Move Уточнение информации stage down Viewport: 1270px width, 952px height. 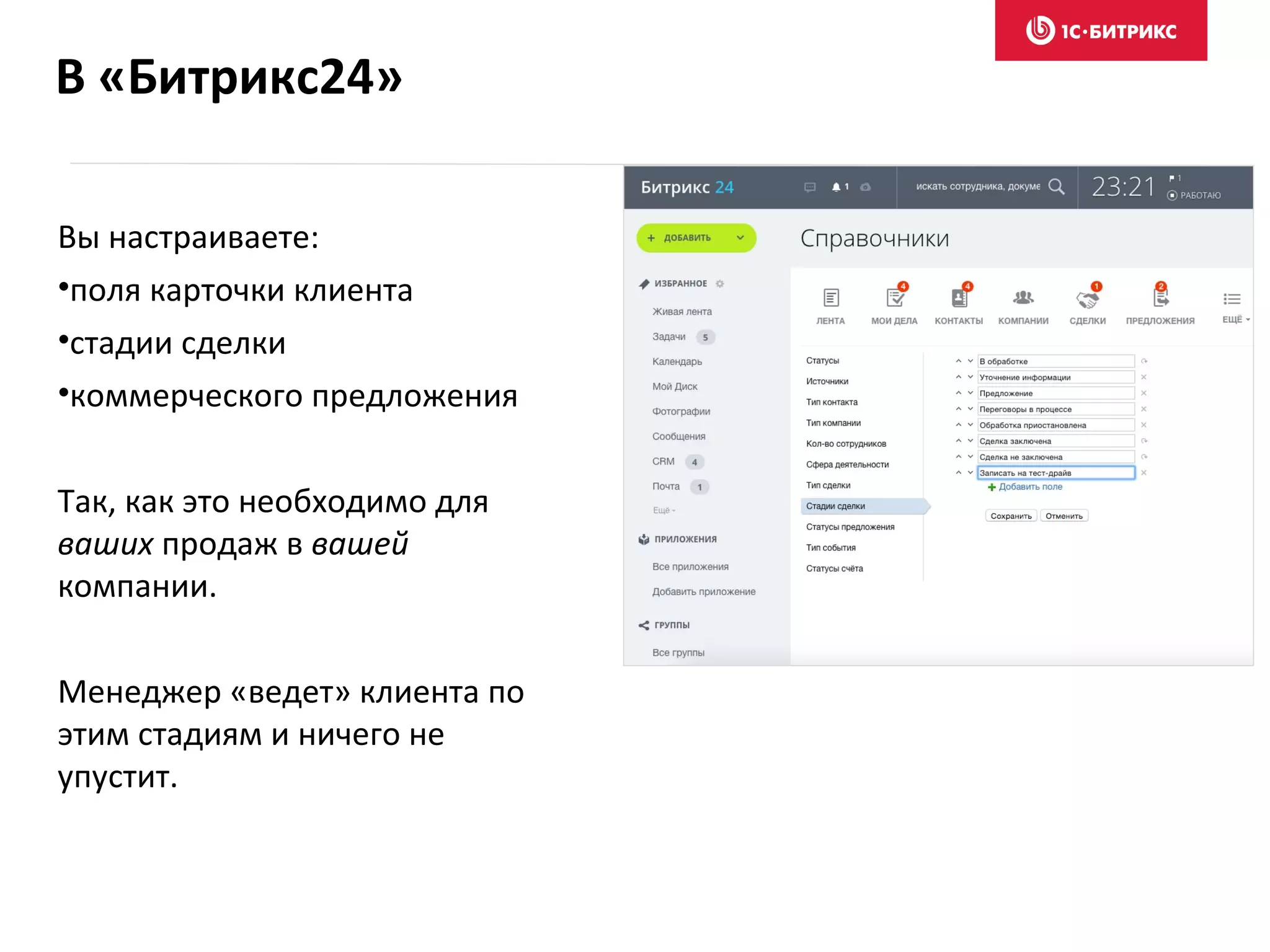click(970, 377)
